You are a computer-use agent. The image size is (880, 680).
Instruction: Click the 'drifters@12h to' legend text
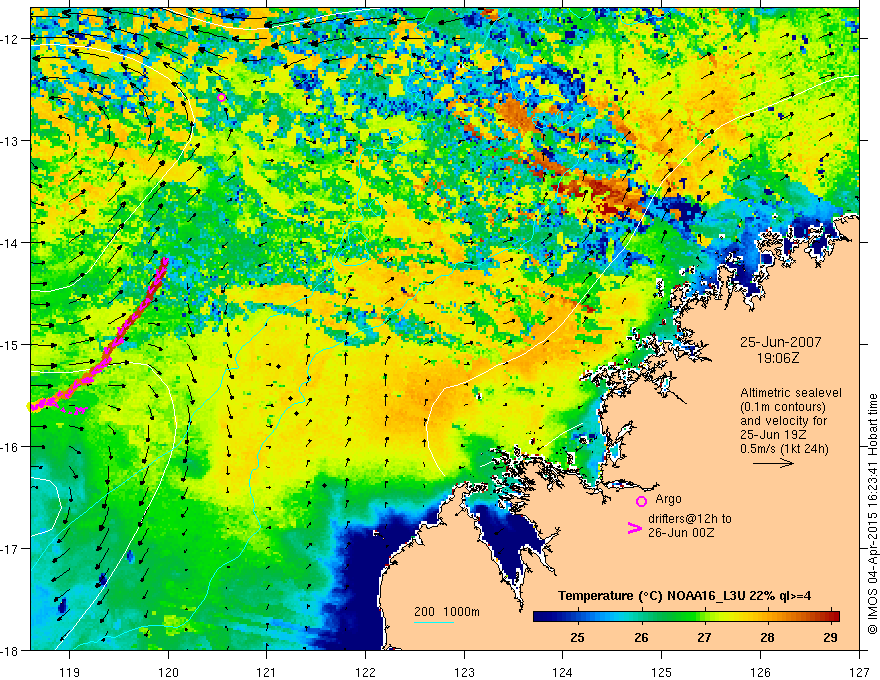[690, 519]
